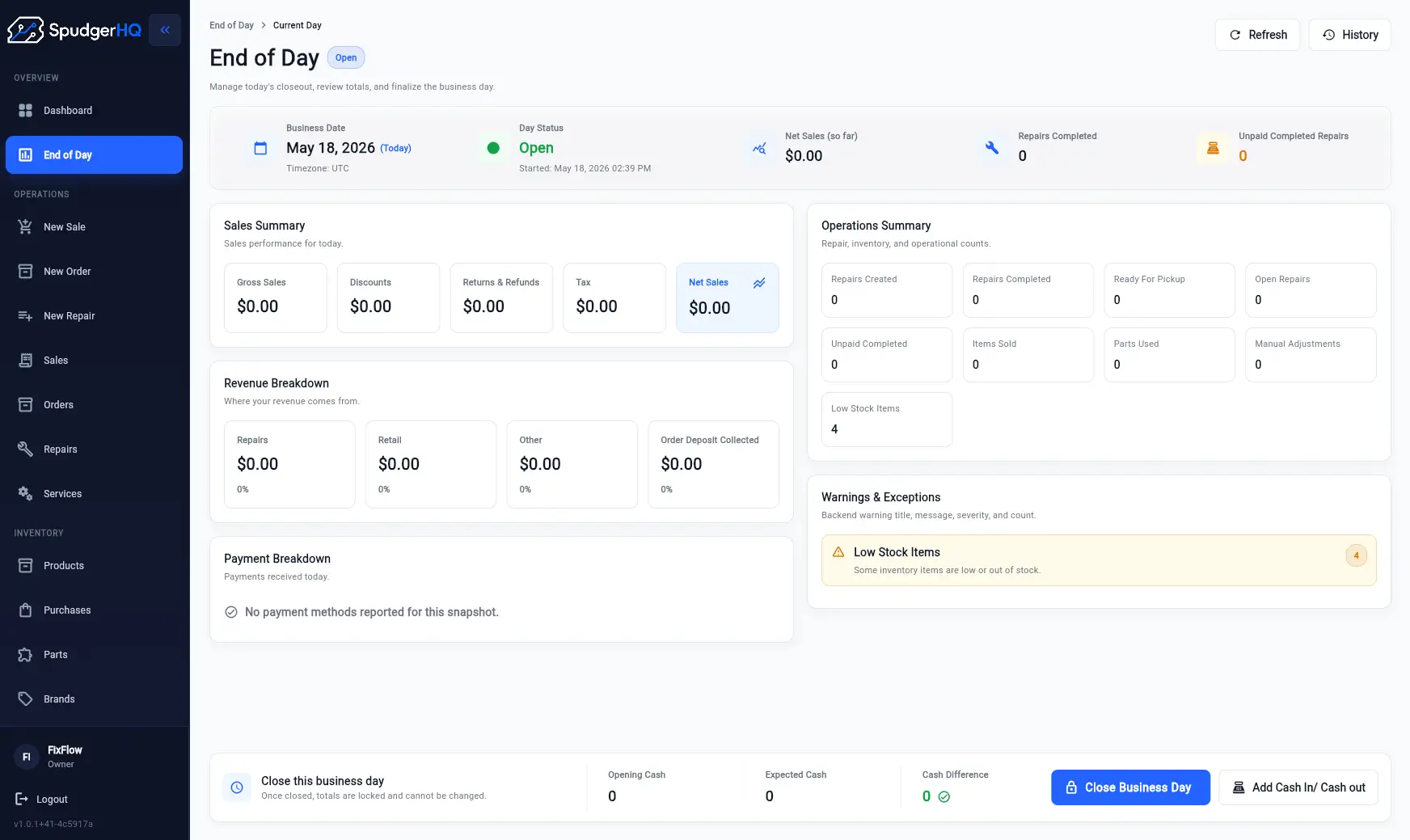1410x840 pixels.
Task: Open Dashboard from the sidebar
Action: click(94, 111)
